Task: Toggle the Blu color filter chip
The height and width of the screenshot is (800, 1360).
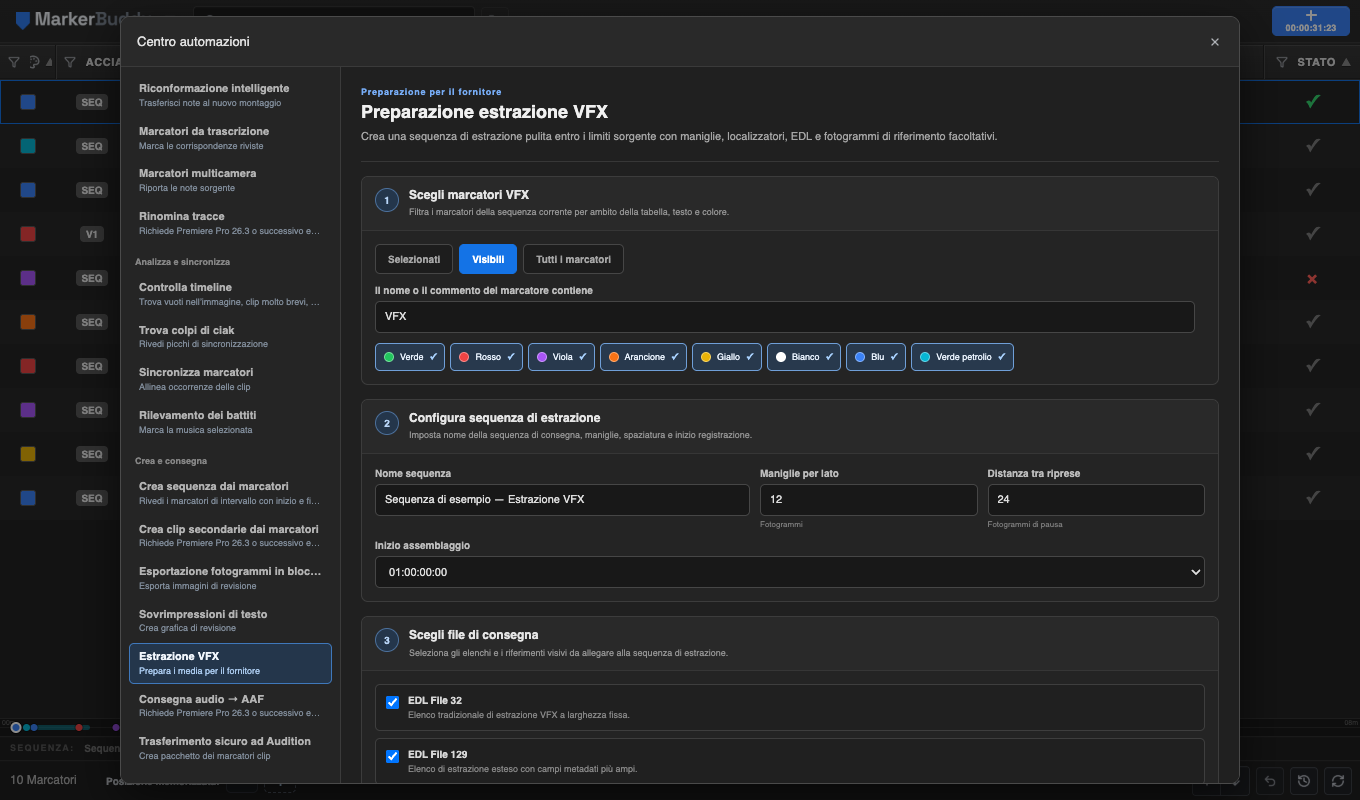Action: 876,357
